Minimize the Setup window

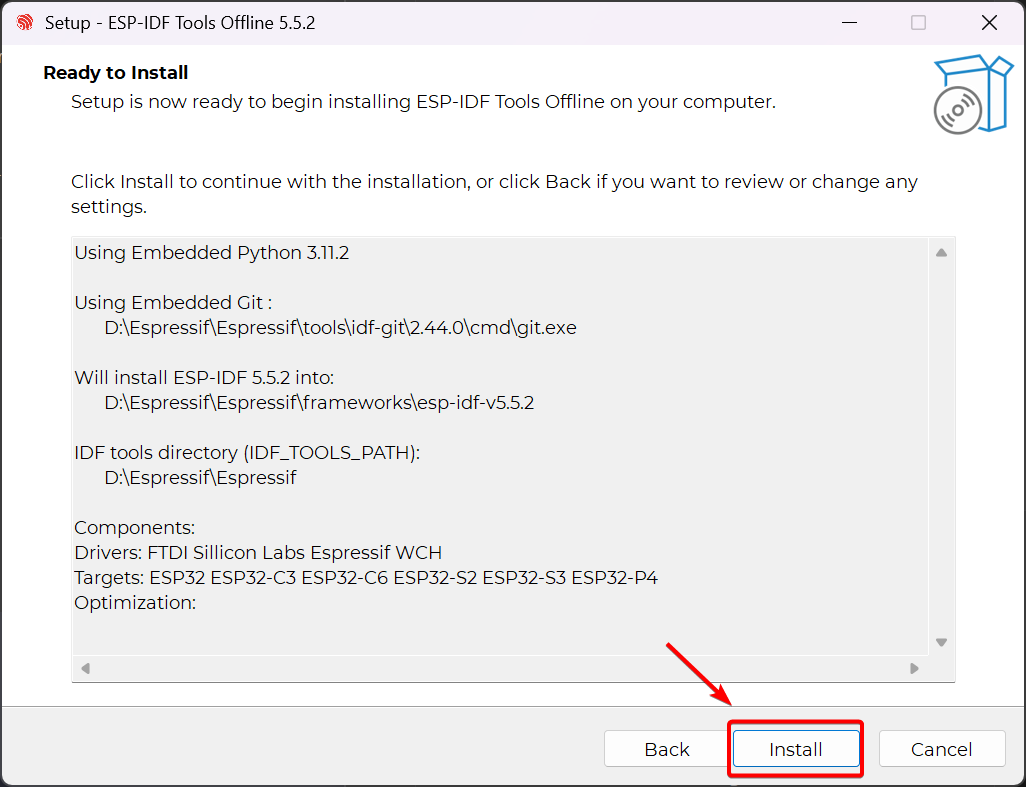(x=848, y=23)
